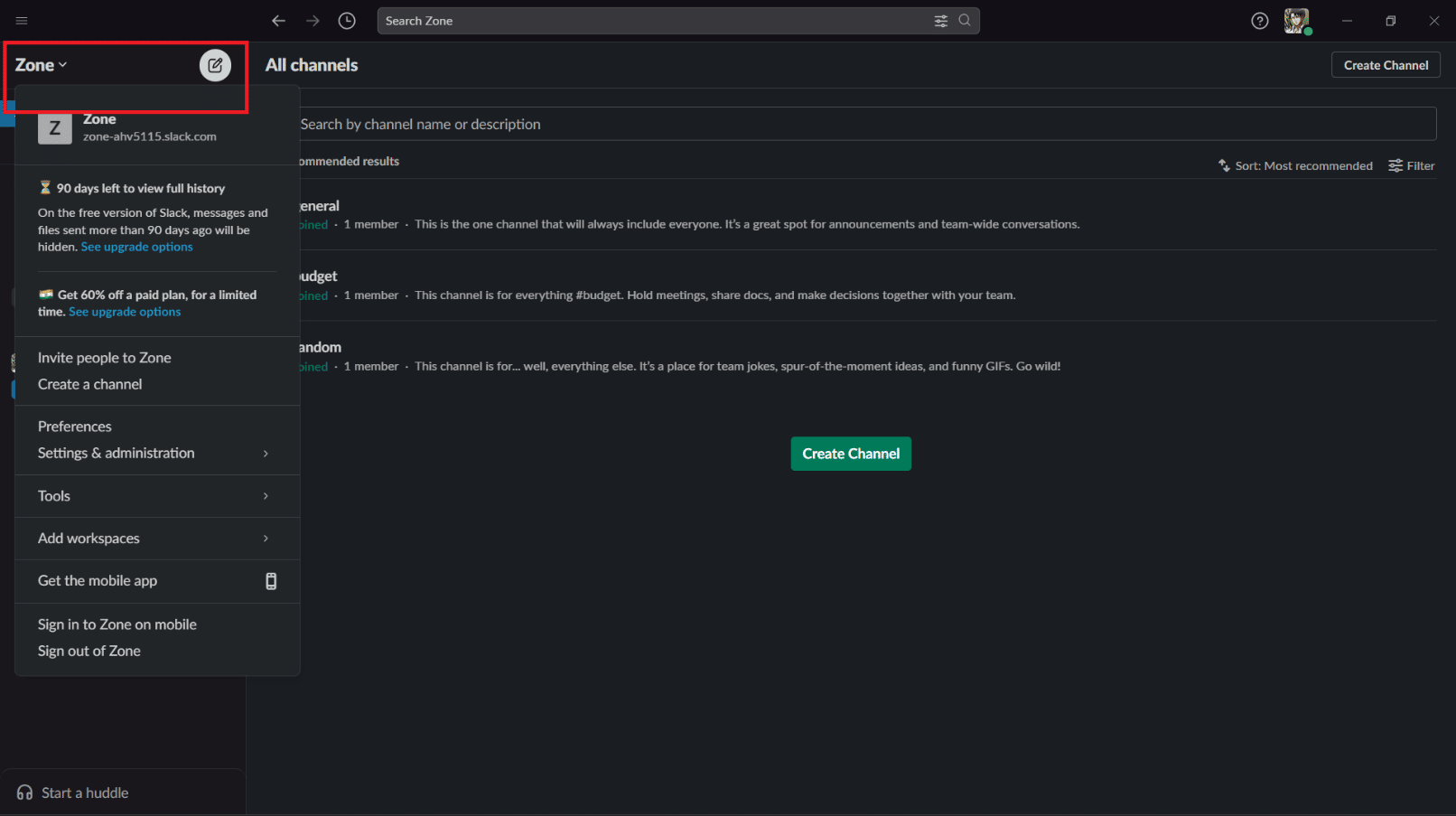Screen dimensions: 1456x816
Task: Collapse the Zone workspace dropdown
Action: (42, 65)
